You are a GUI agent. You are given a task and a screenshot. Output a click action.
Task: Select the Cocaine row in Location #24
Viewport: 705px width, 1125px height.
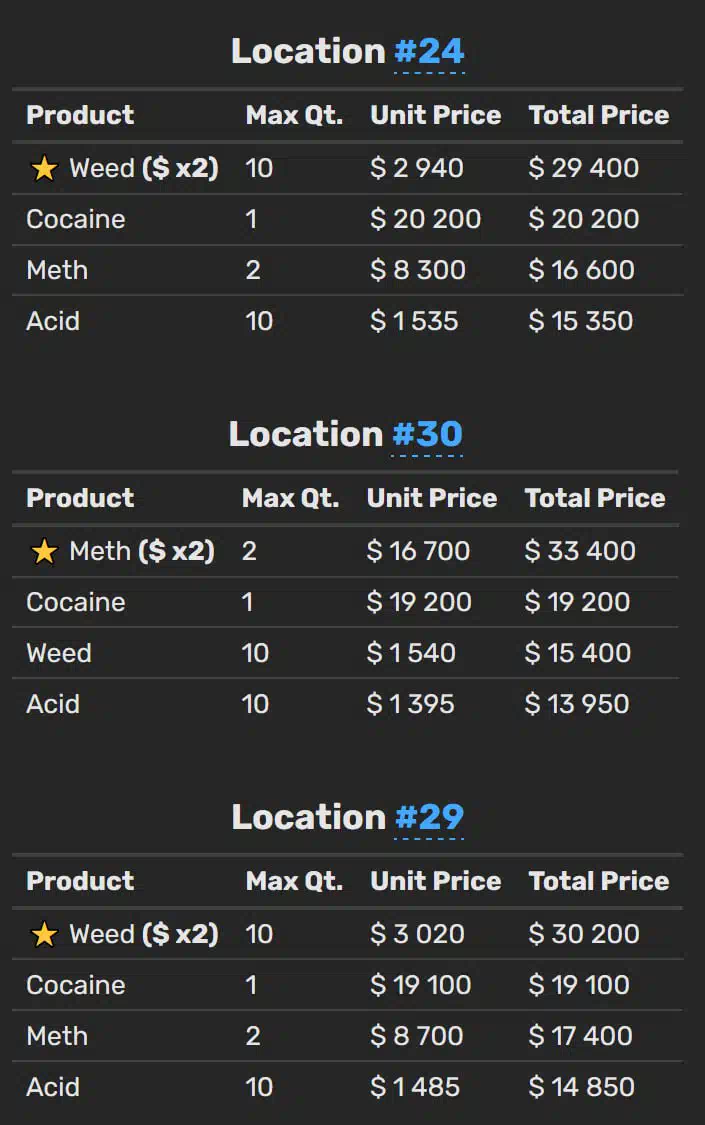pyautogui.click(x=348, y=220)
